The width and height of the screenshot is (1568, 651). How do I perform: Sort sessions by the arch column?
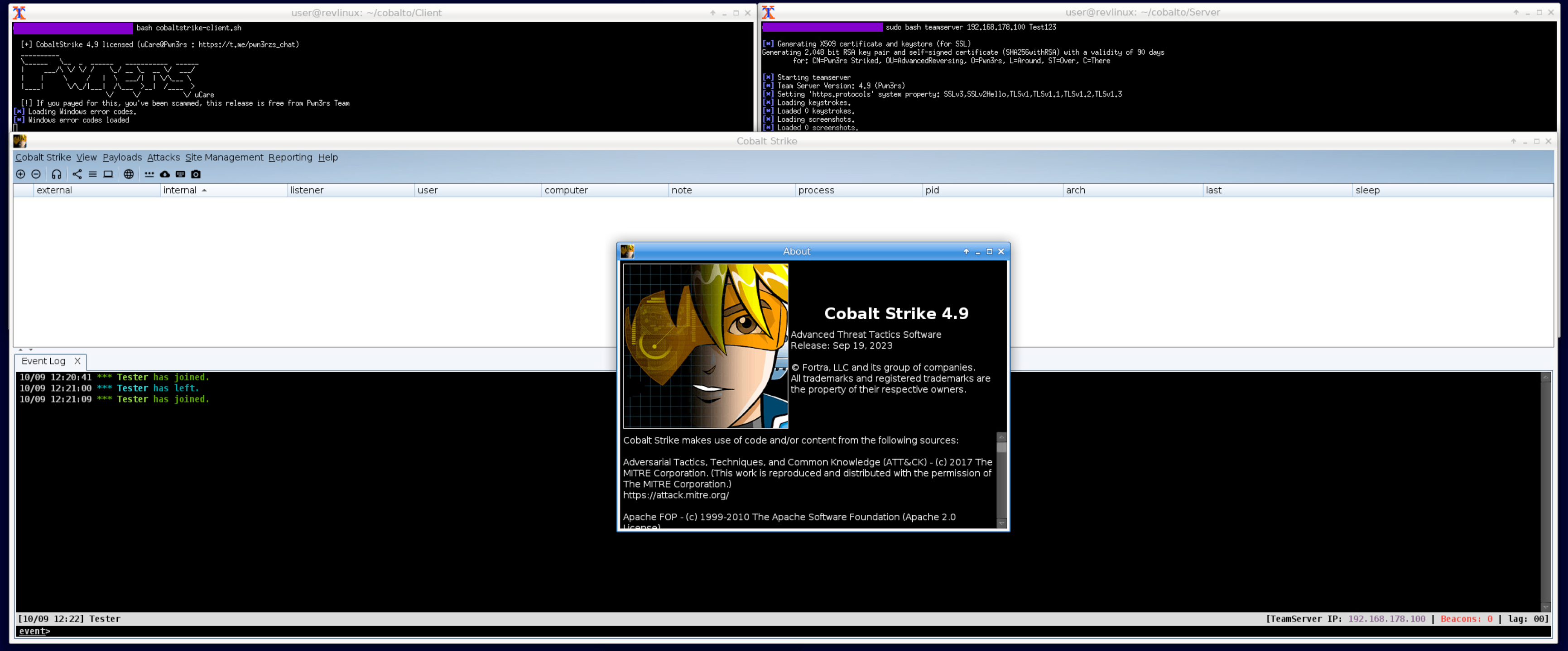[x=1133, y=190]
